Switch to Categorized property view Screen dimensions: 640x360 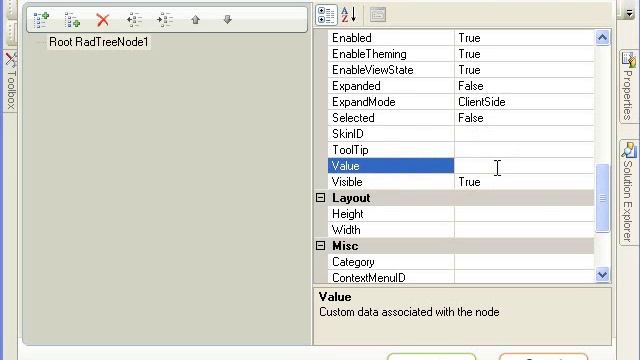(x=326, y=15)
